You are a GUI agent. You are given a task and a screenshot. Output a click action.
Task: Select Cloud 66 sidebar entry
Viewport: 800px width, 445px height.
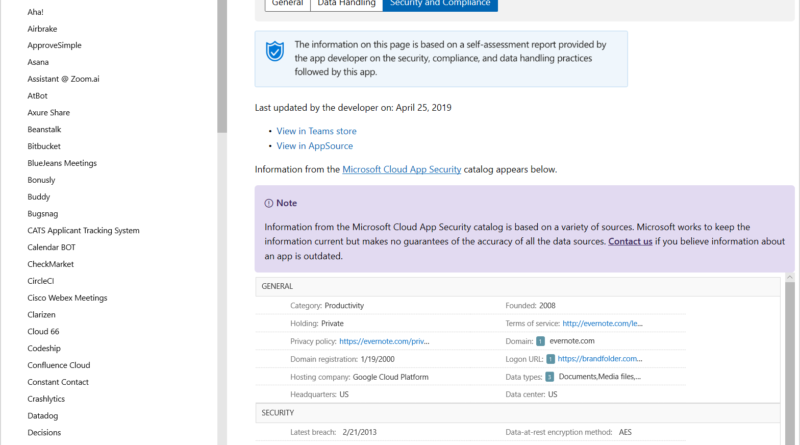click(x=43, y=332)
